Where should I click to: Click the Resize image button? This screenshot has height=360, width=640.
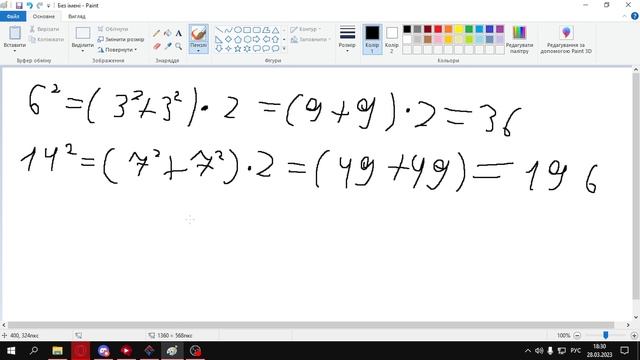(x=121, y=40)
